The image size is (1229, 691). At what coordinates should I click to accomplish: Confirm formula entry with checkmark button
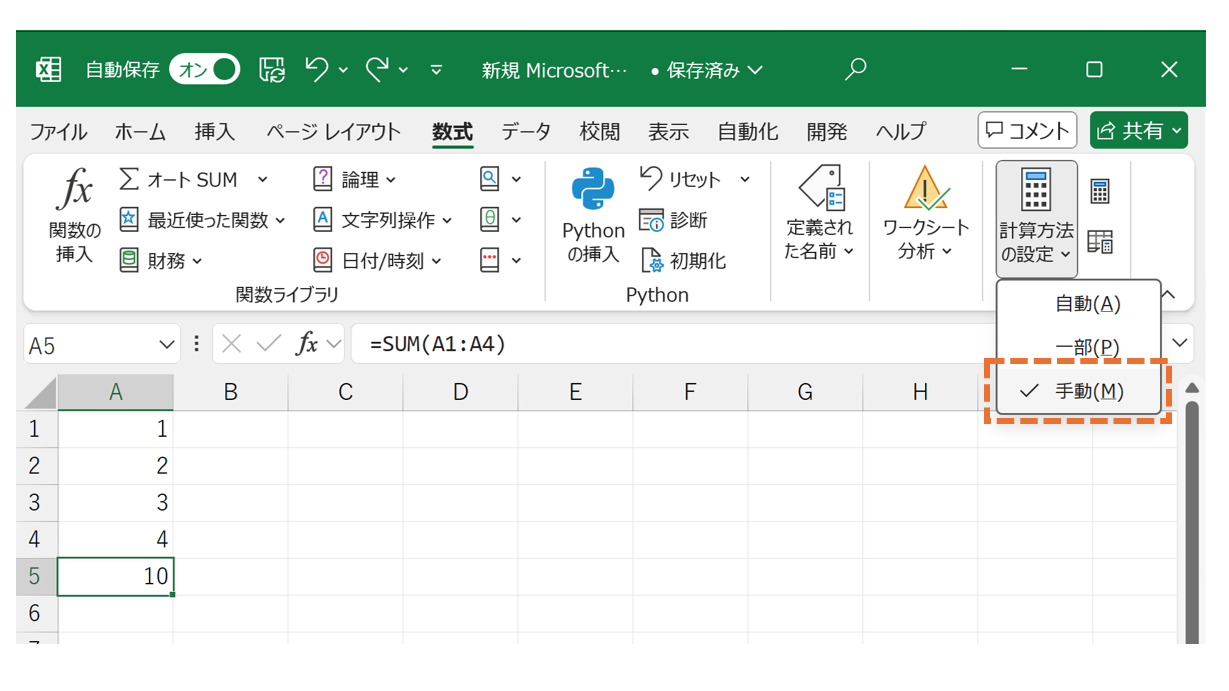point(268,344)
